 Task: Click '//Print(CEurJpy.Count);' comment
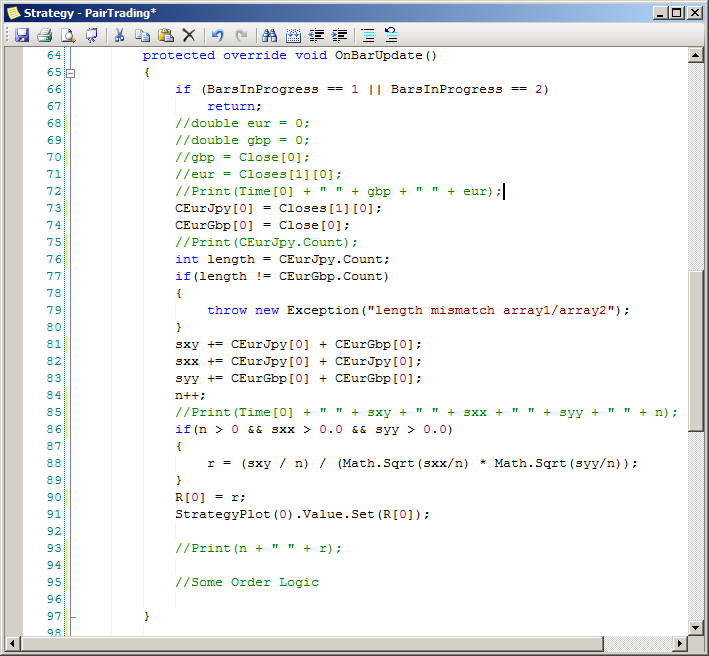[266, 242]
